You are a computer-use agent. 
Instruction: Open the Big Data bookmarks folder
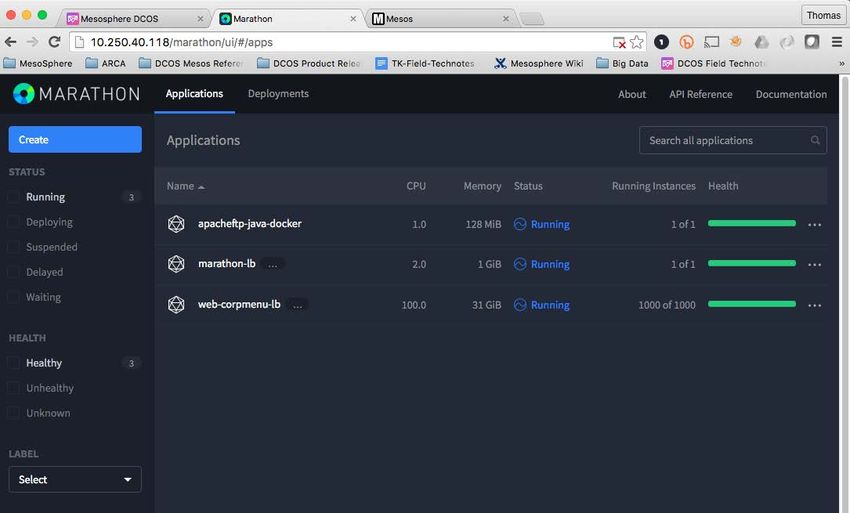click(x=622, y=63)
